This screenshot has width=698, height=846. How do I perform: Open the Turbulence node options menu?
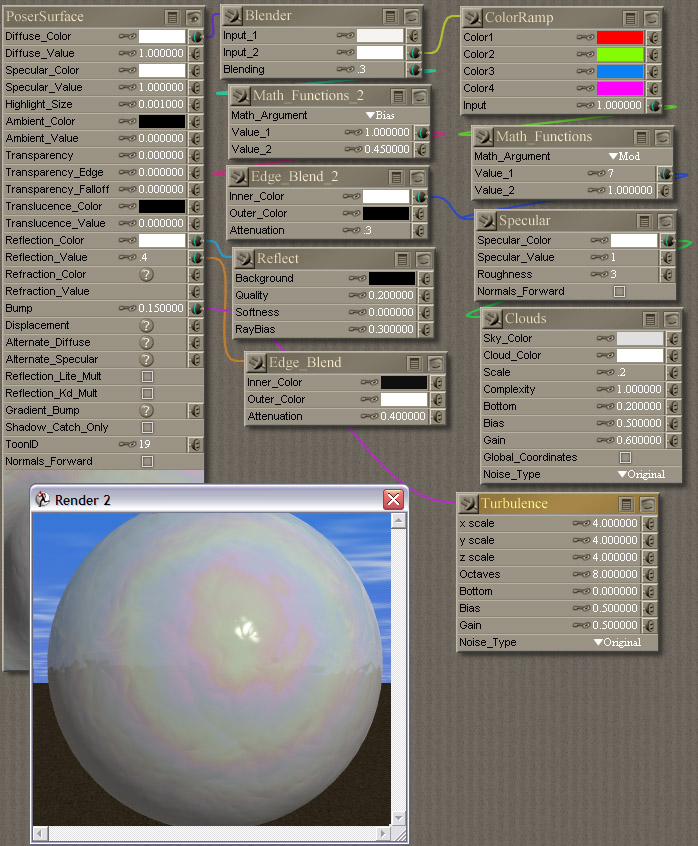626,504
